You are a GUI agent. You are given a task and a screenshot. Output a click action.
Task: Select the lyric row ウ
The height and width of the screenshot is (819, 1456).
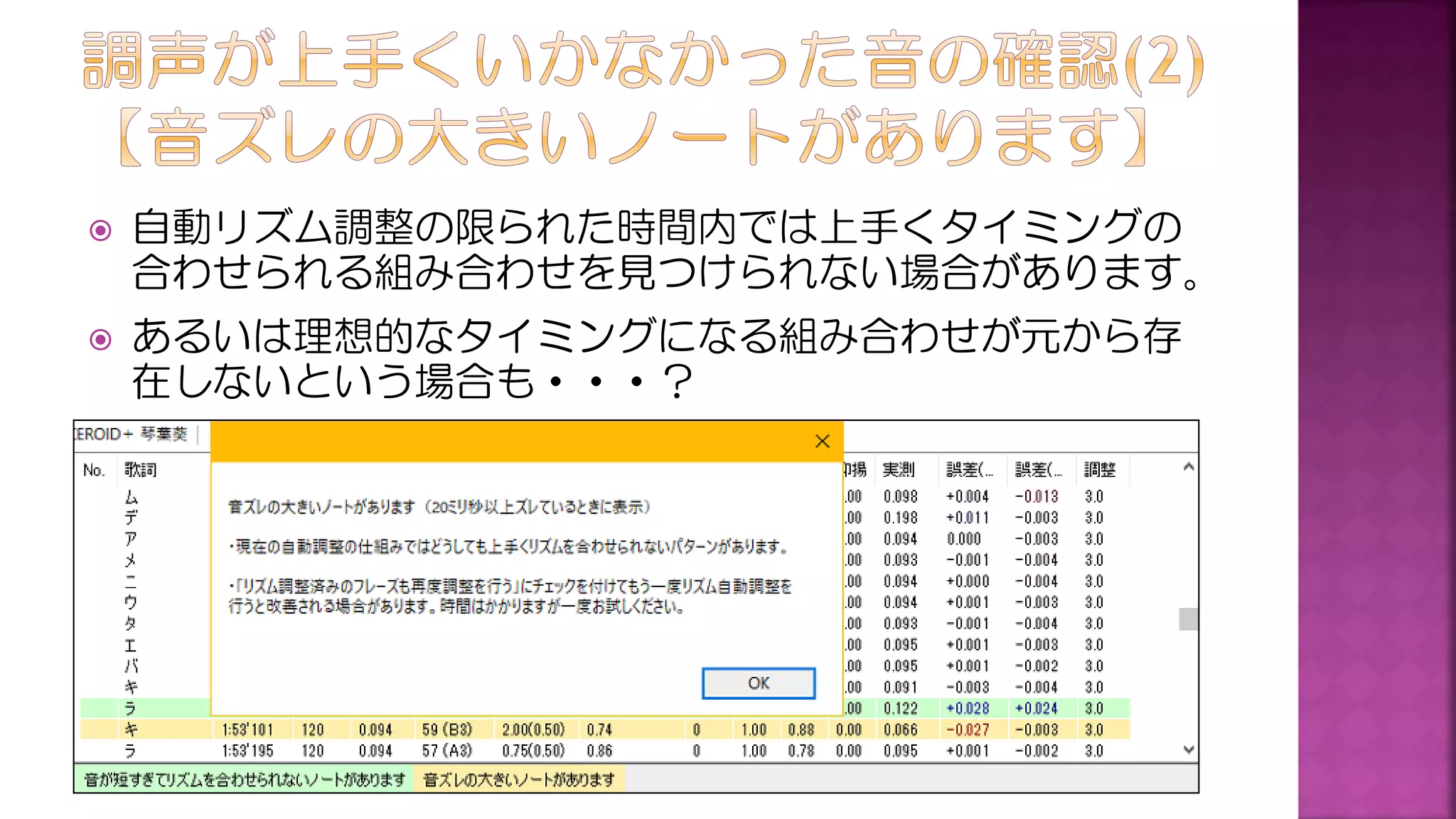131,602
